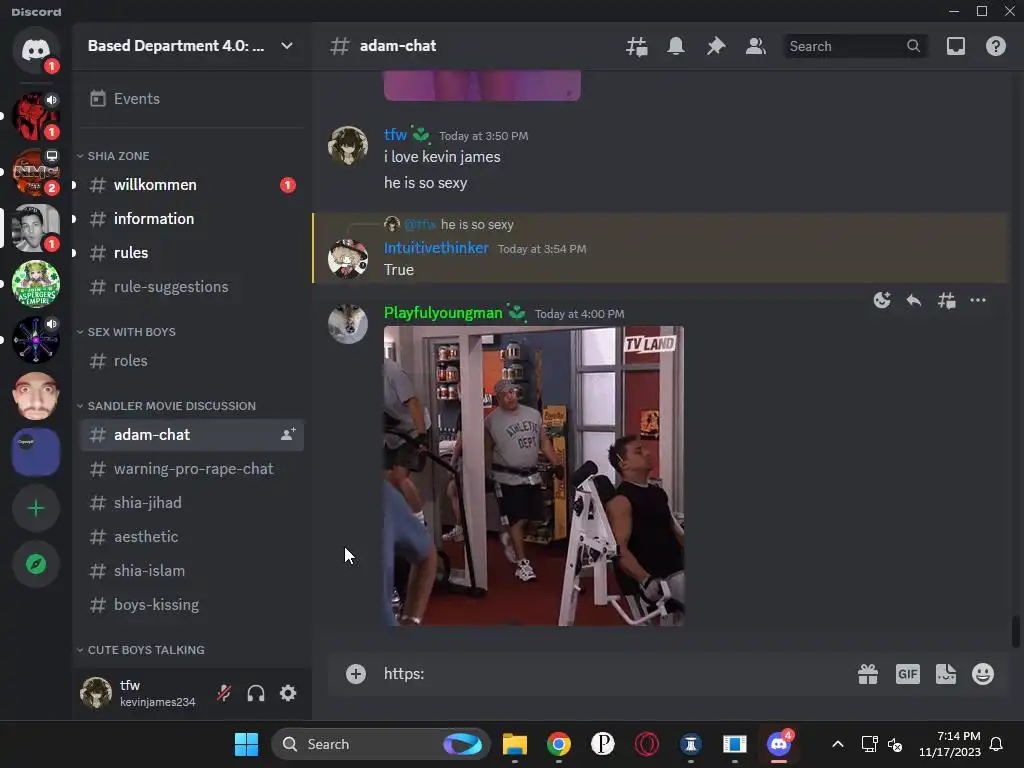Open Playfulyoungman avatar profile
This screenshot has width=1024, height=768.
[x=348, y=324]
